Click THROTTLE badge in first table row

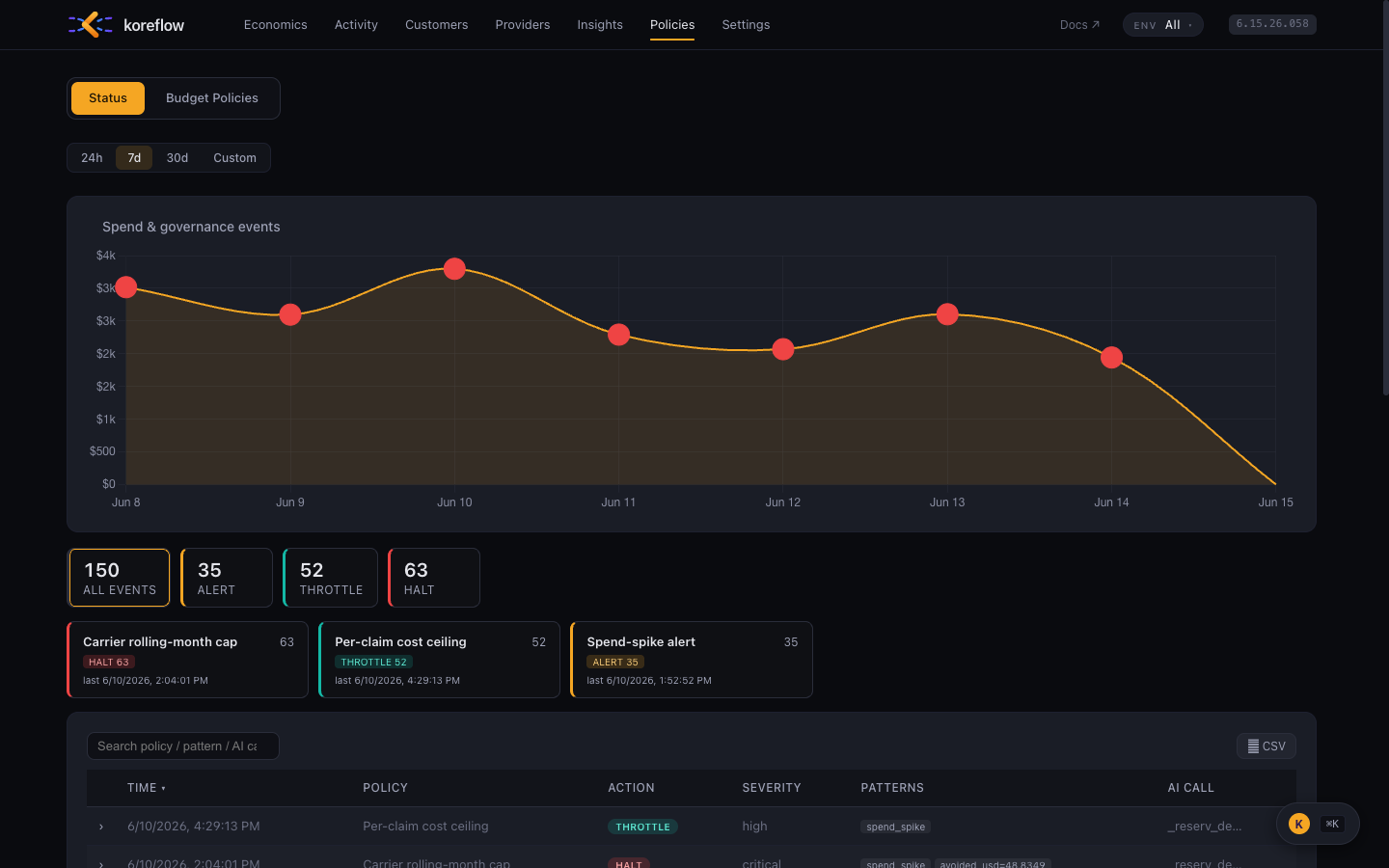coord(642,827)
